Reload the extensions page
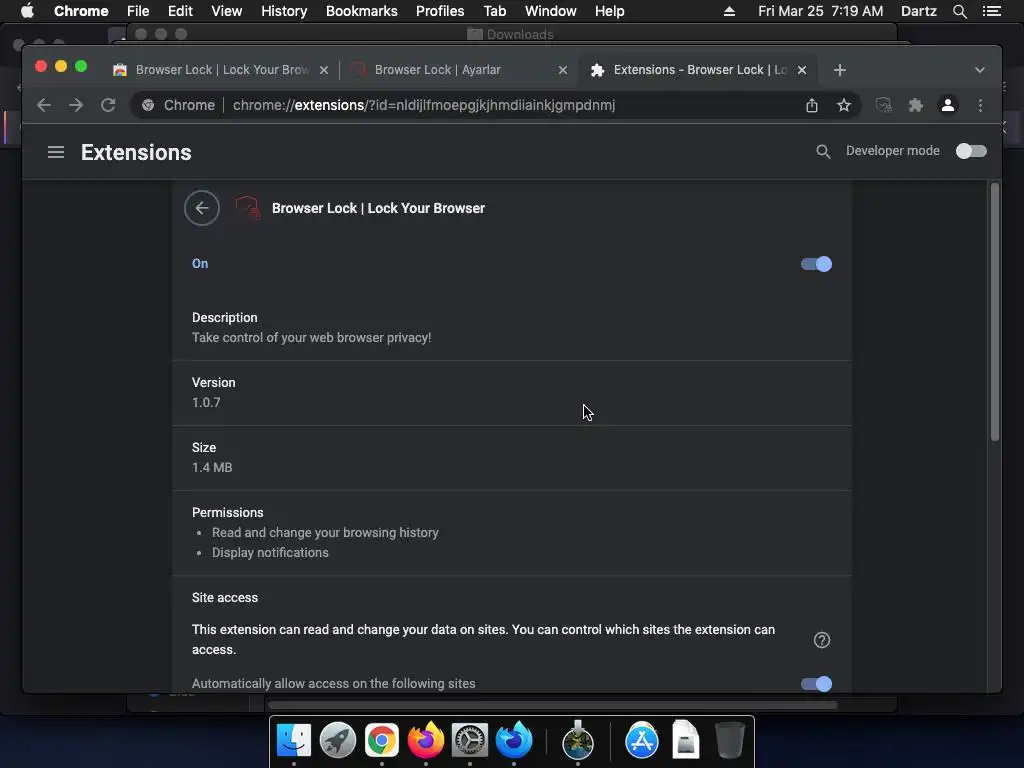1024x768 pixels. (108, 105)
